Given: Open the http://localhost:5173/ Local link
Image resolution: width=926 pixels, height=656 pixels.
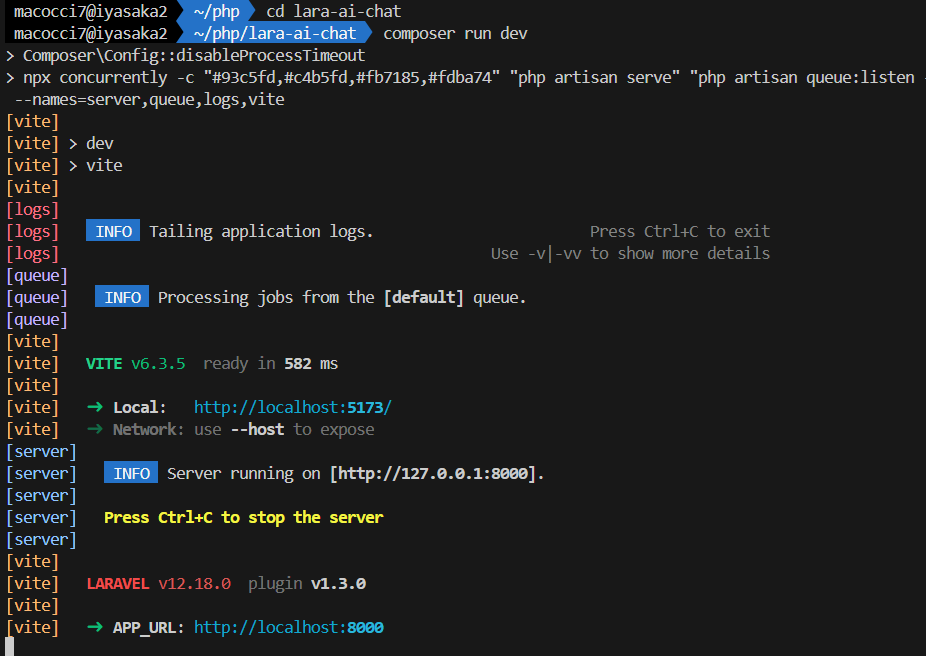Looking at the screenshot, I should [292, 408].
